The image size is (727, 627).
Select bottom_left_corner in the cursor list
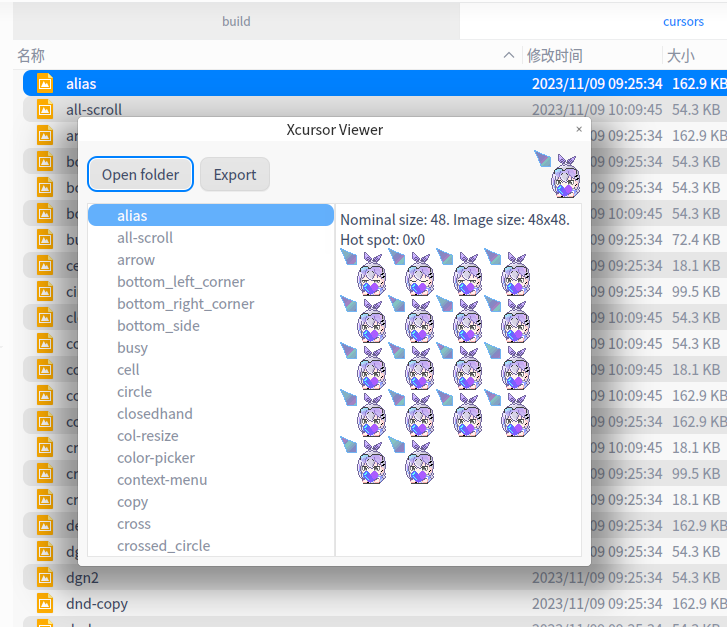(x=181, y=282)
